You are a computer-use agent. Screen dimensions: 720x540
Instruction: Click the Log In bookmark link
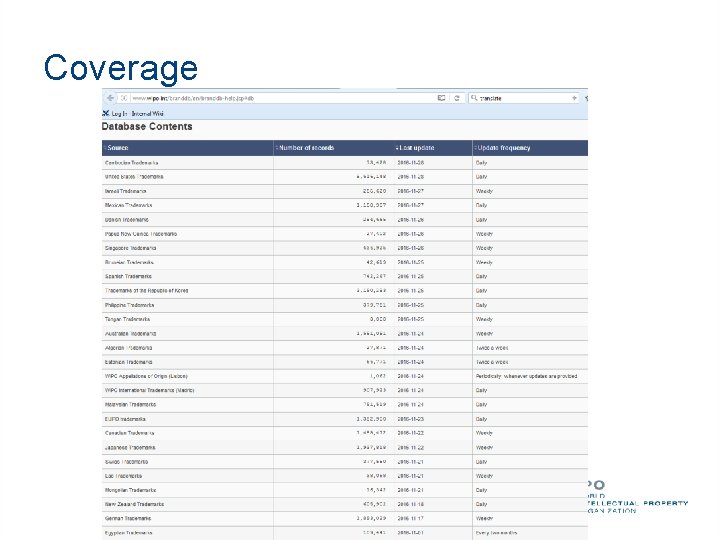click(119, 113)
